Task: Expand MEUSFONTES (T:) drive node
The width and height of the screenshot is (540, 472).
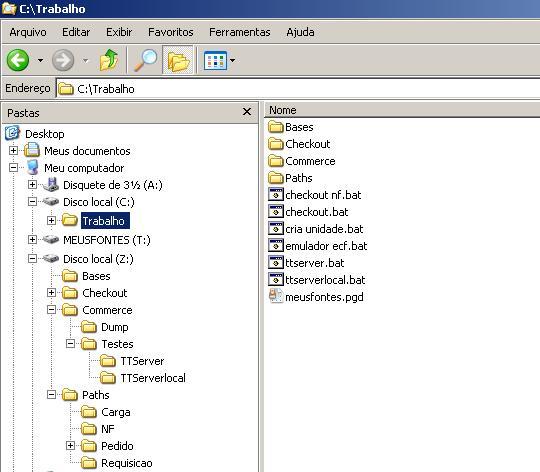Action: coord(32,239)
